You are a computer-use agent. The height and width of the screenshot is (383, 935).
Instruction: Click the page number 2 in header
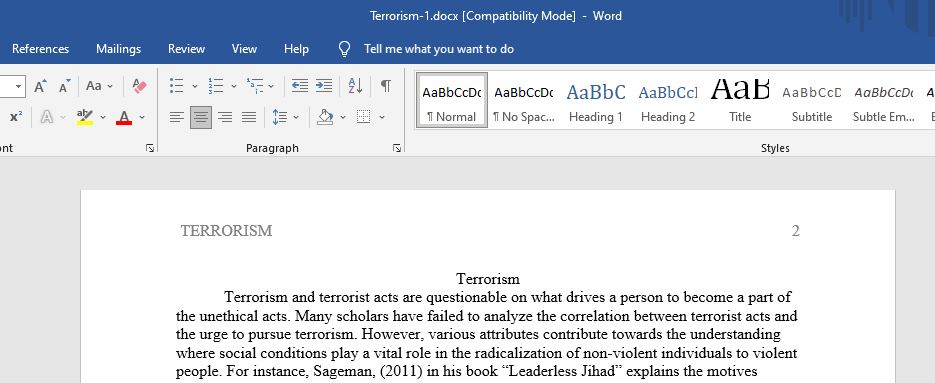[x=795, y=231]
